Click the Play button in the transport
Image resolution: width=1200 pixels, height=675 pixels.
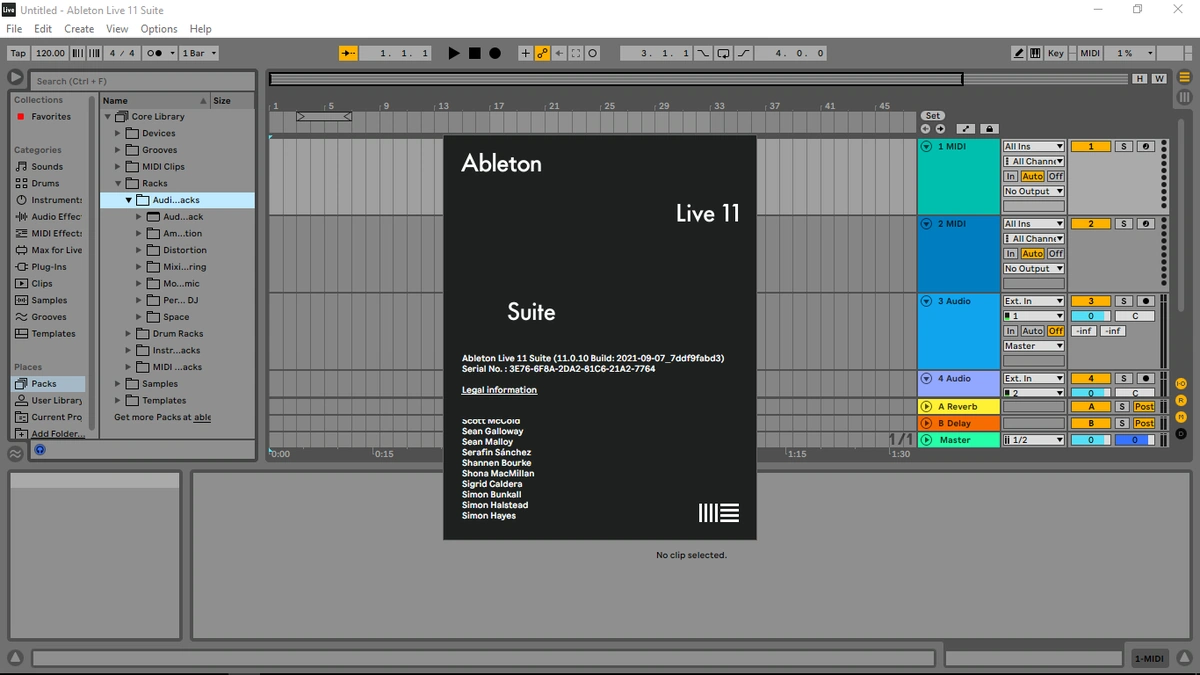click(454, 53)
